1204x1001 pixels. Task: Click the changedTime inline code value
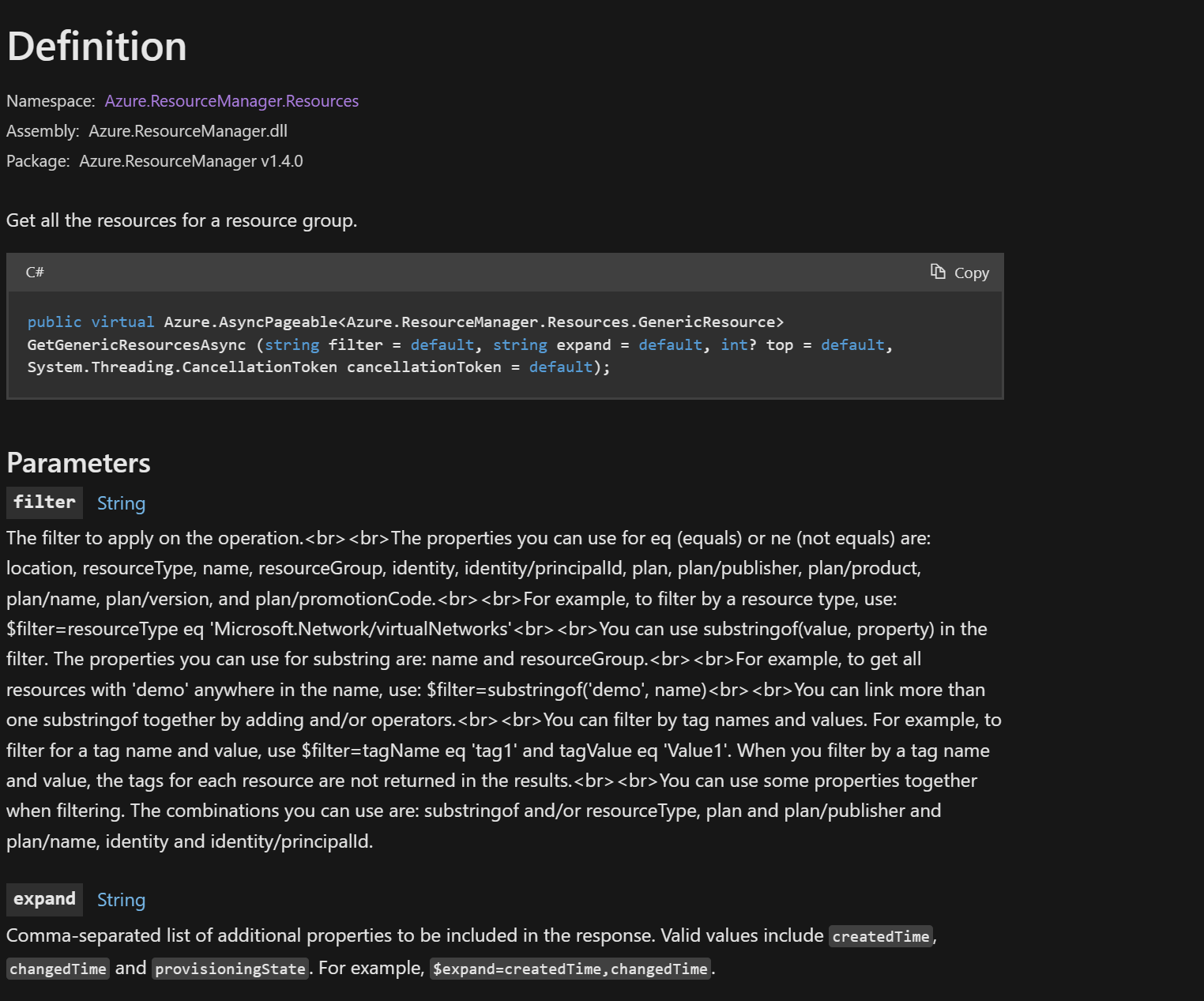click(x=57, y=969)
